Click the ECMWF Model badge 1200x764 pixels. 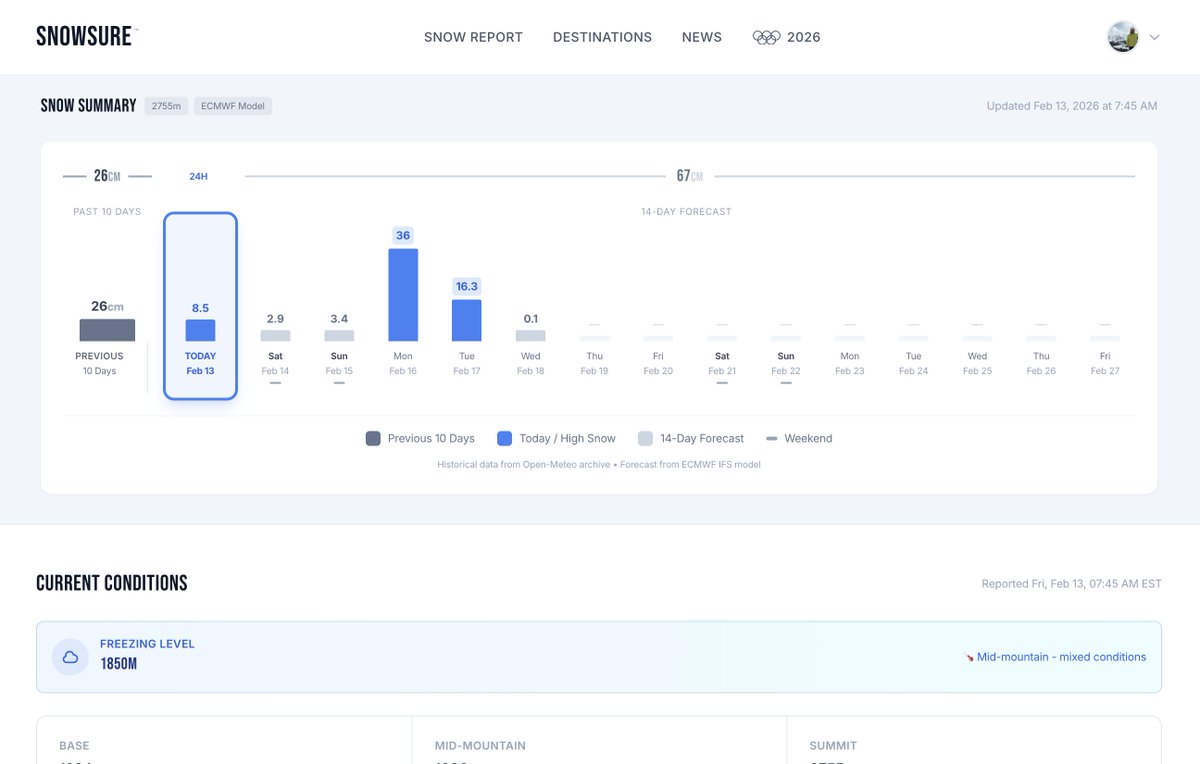point(233,106)
